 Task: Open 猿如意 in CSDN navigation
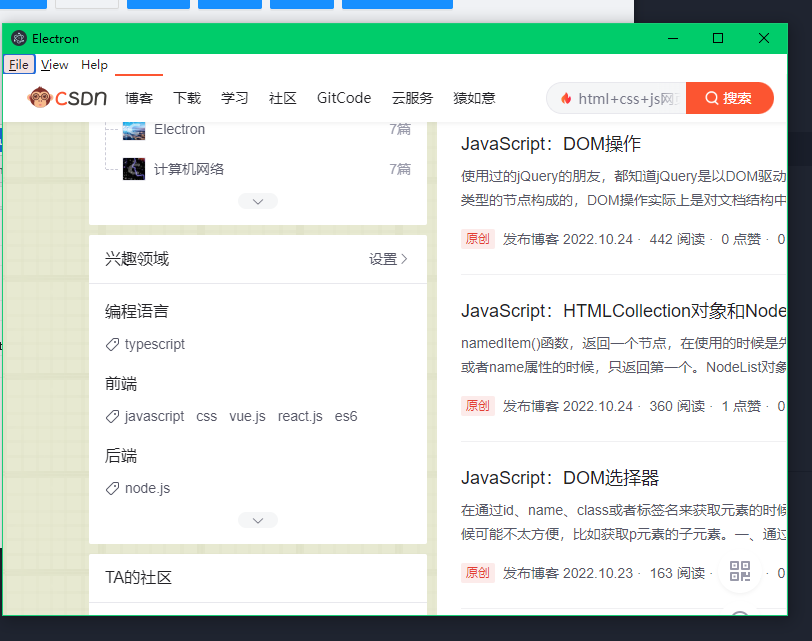click(x=474, y=98)
